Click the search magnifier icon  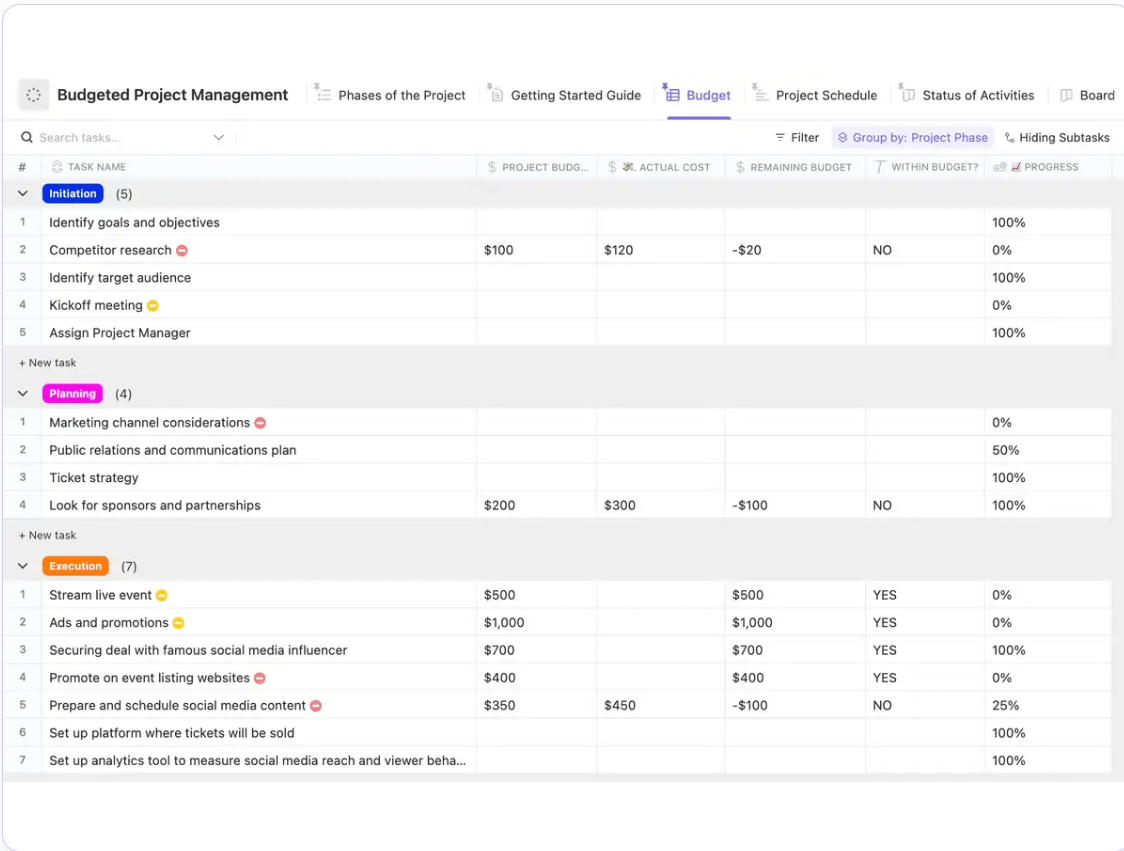point(27,137)
